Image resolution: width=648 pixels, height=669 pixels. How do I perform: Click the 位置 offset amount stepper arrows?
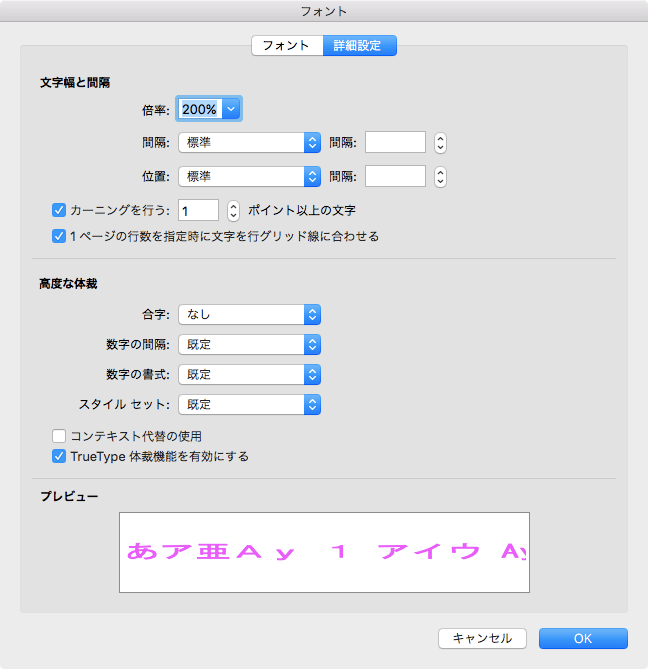coord(440,176)
